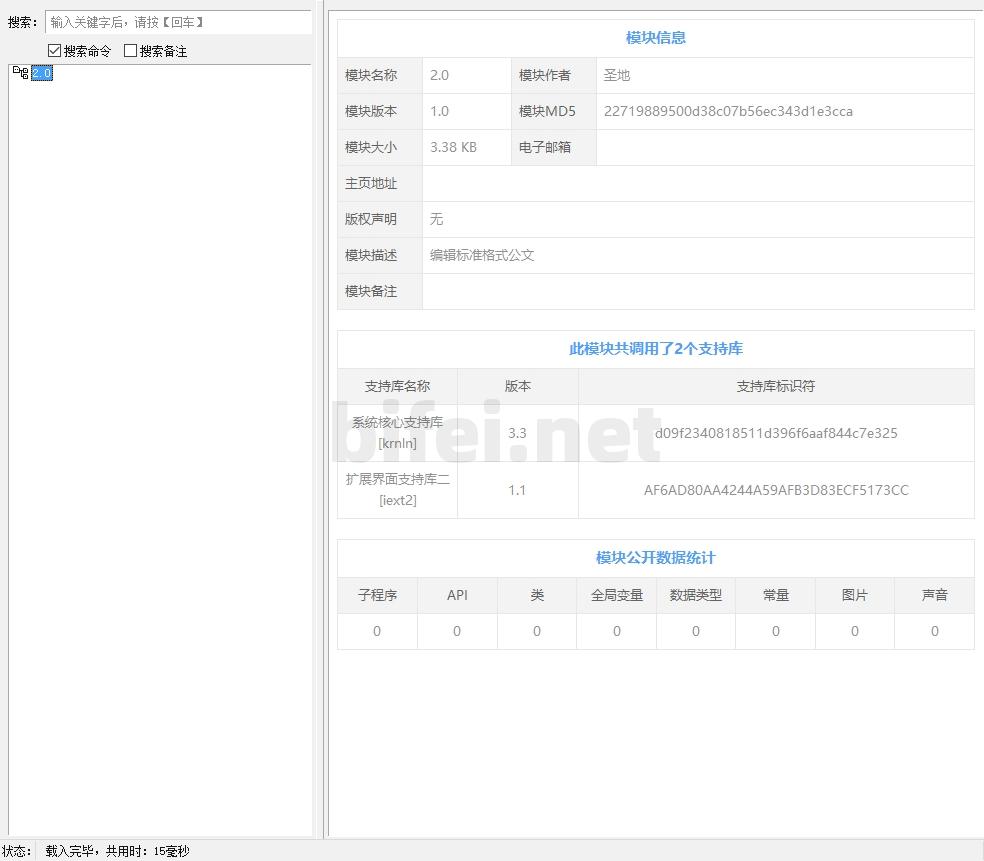Viewport: 984px width, 861px height.
Task: Click the 子程序 column header
Action: 377,595
